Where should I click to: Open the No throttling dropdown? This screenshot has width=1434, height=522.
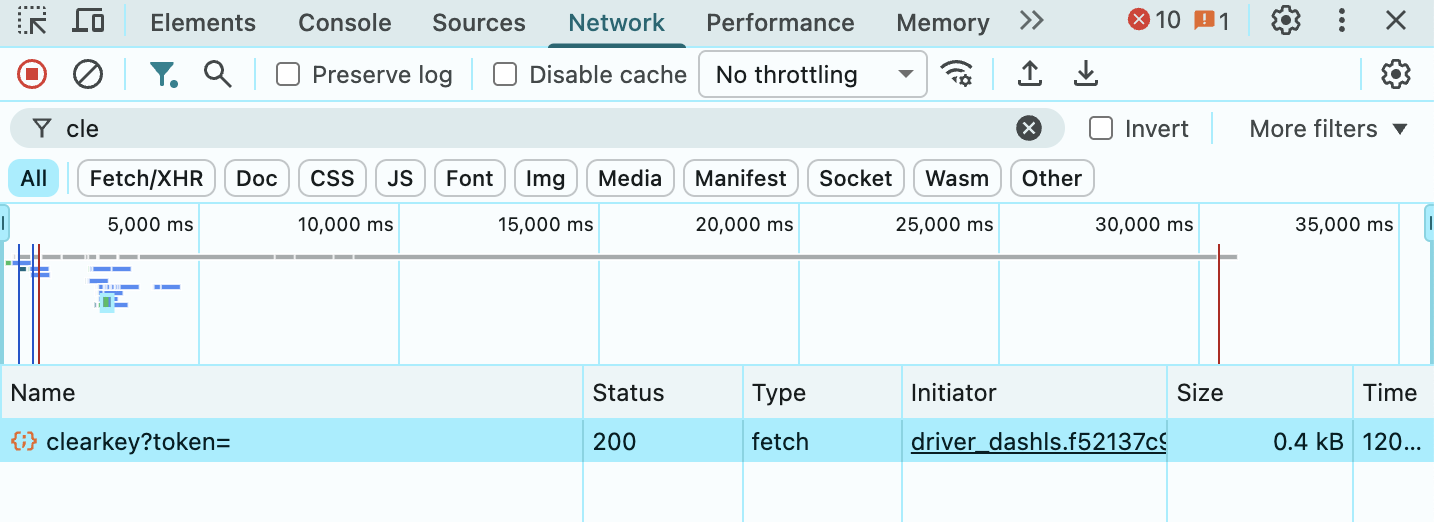pyautogui.click(x=813, y=75)
